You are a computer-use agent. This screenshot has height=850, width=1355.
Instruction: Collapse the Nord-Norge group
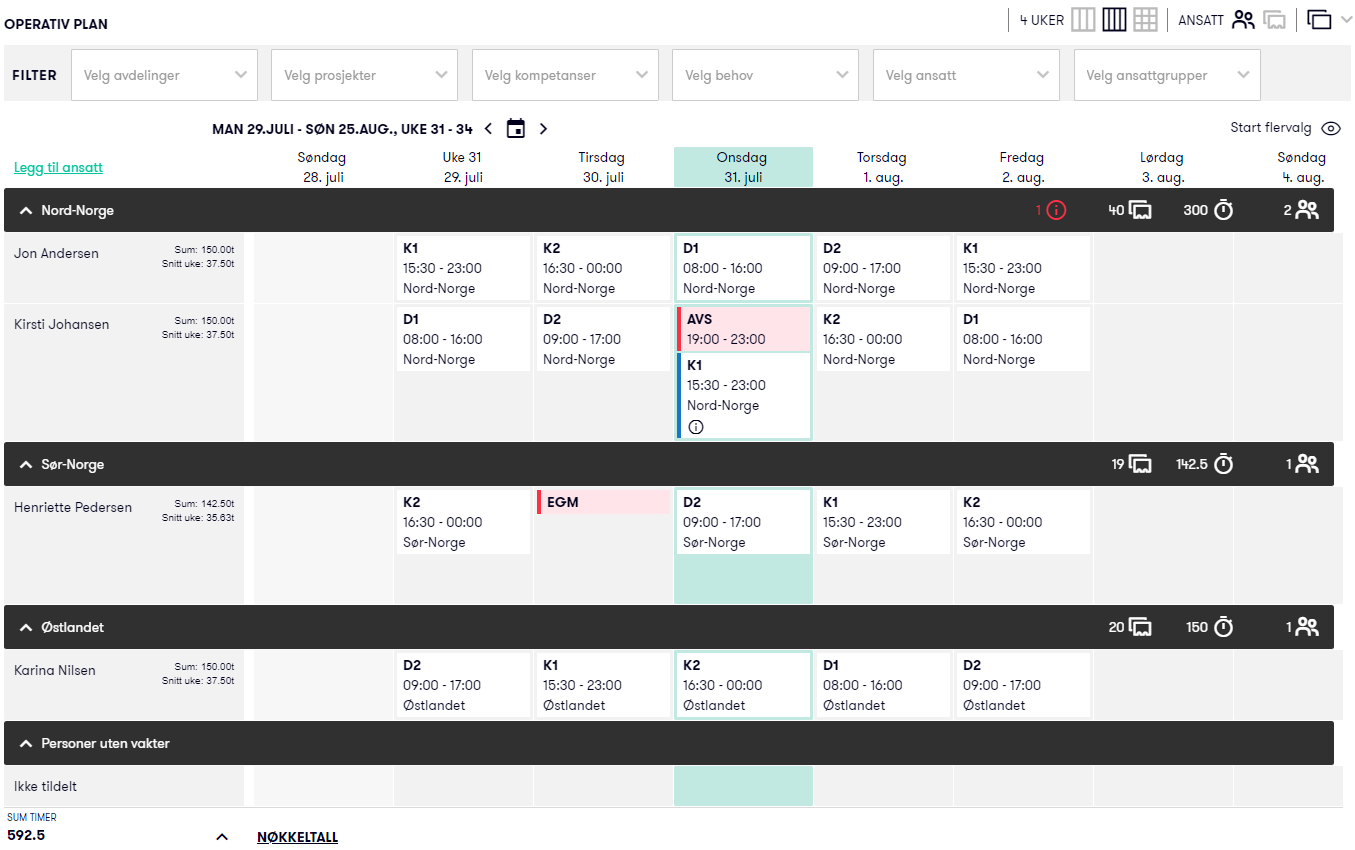26,211
